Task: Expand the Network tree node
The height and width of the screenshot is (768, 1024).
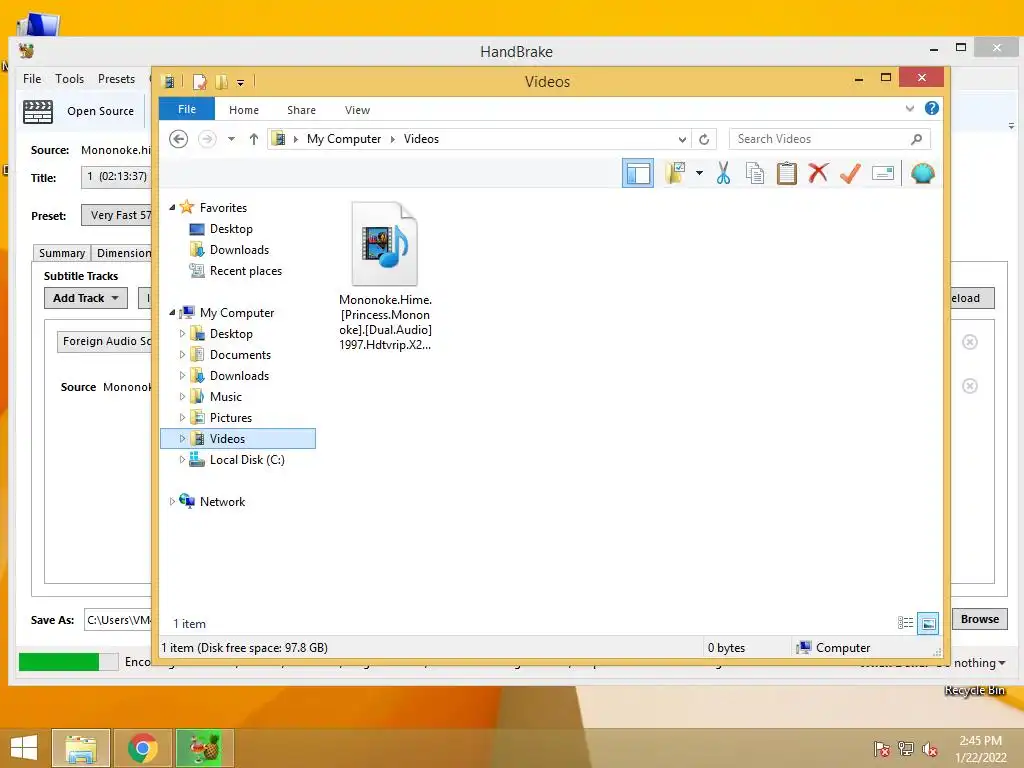Action: click(172, 502)
